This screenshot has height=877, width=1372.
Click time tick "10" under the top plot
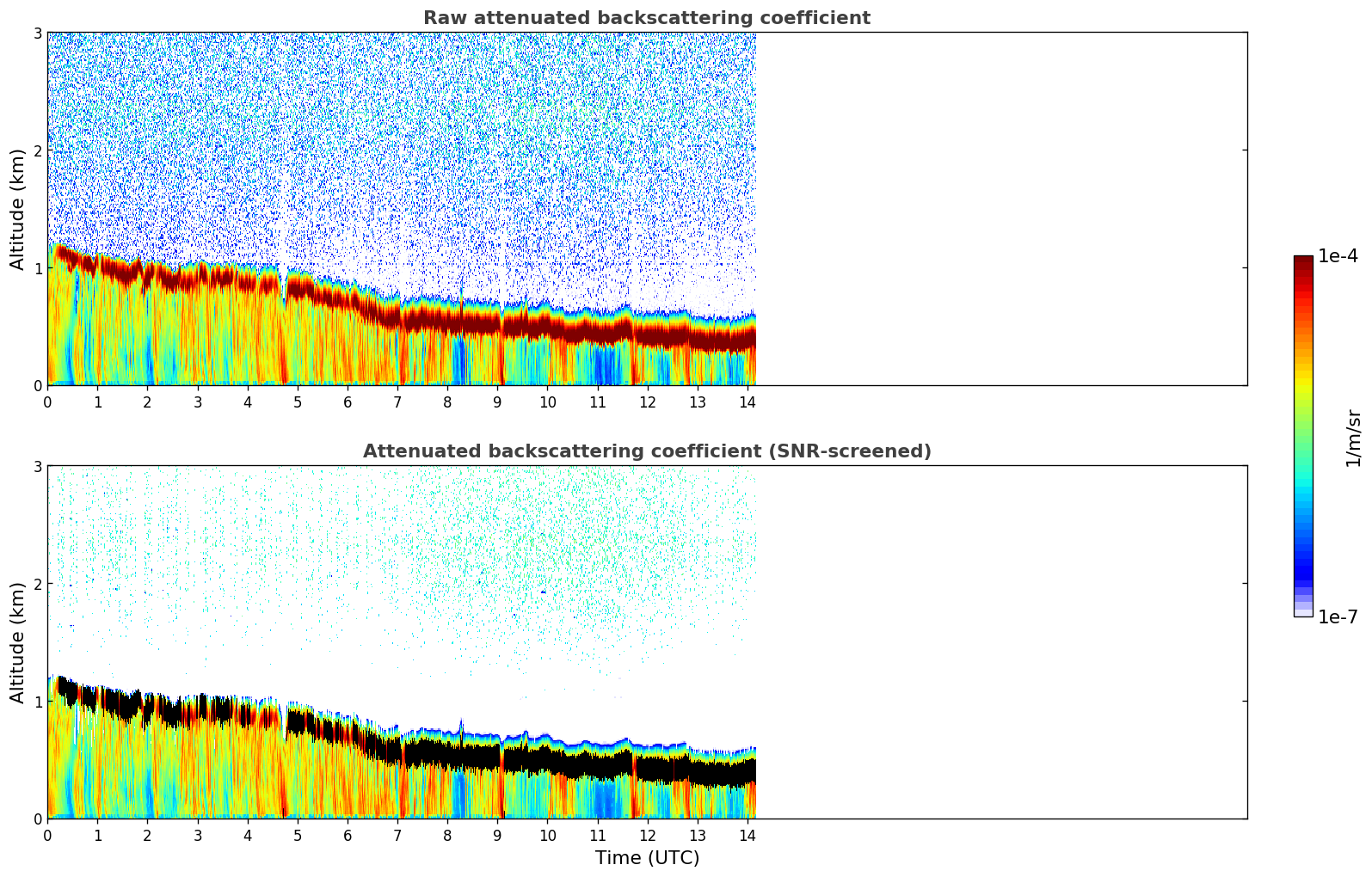pos(548,402)
